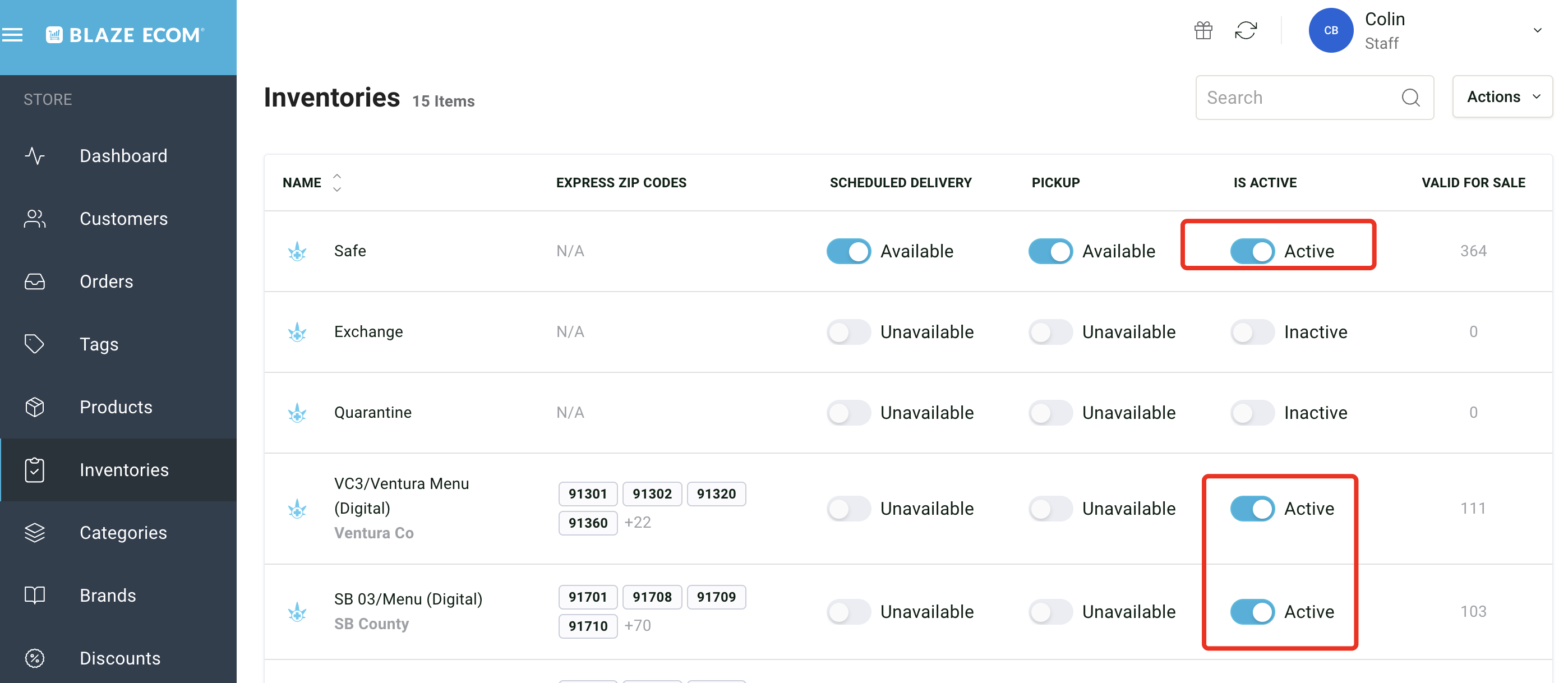This screenshot has width=1568, height=683.
Task: Open the Orders section
Action: point(107,281)
